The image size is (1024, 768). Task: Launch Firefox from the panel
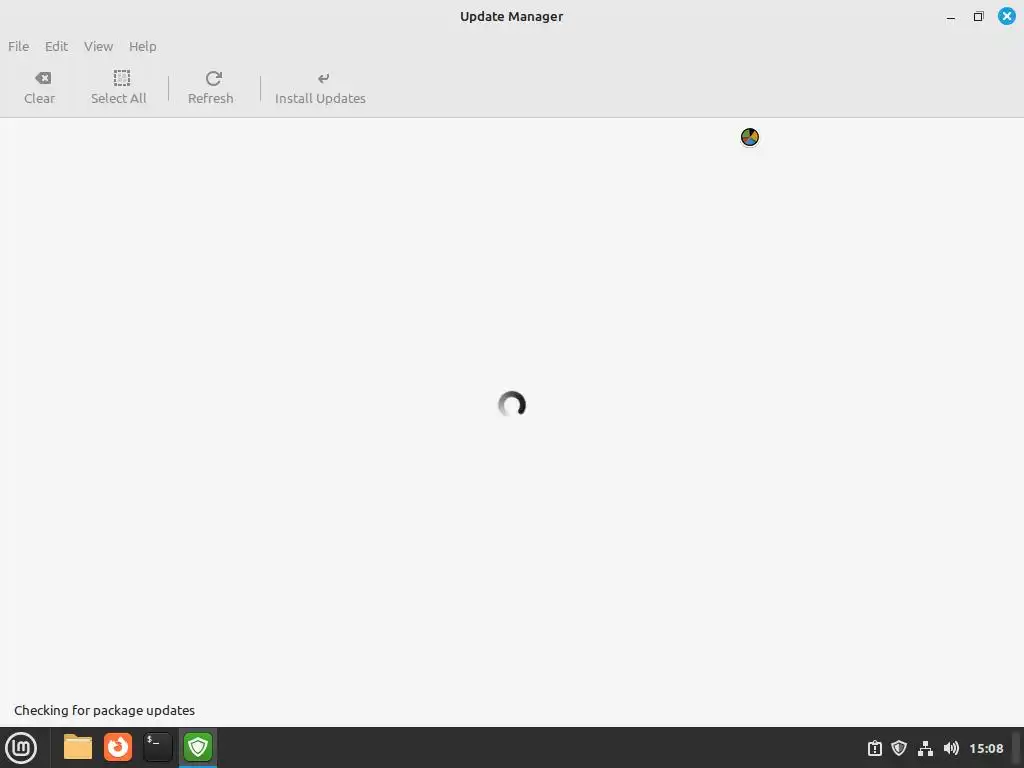[x=118, y=747]
